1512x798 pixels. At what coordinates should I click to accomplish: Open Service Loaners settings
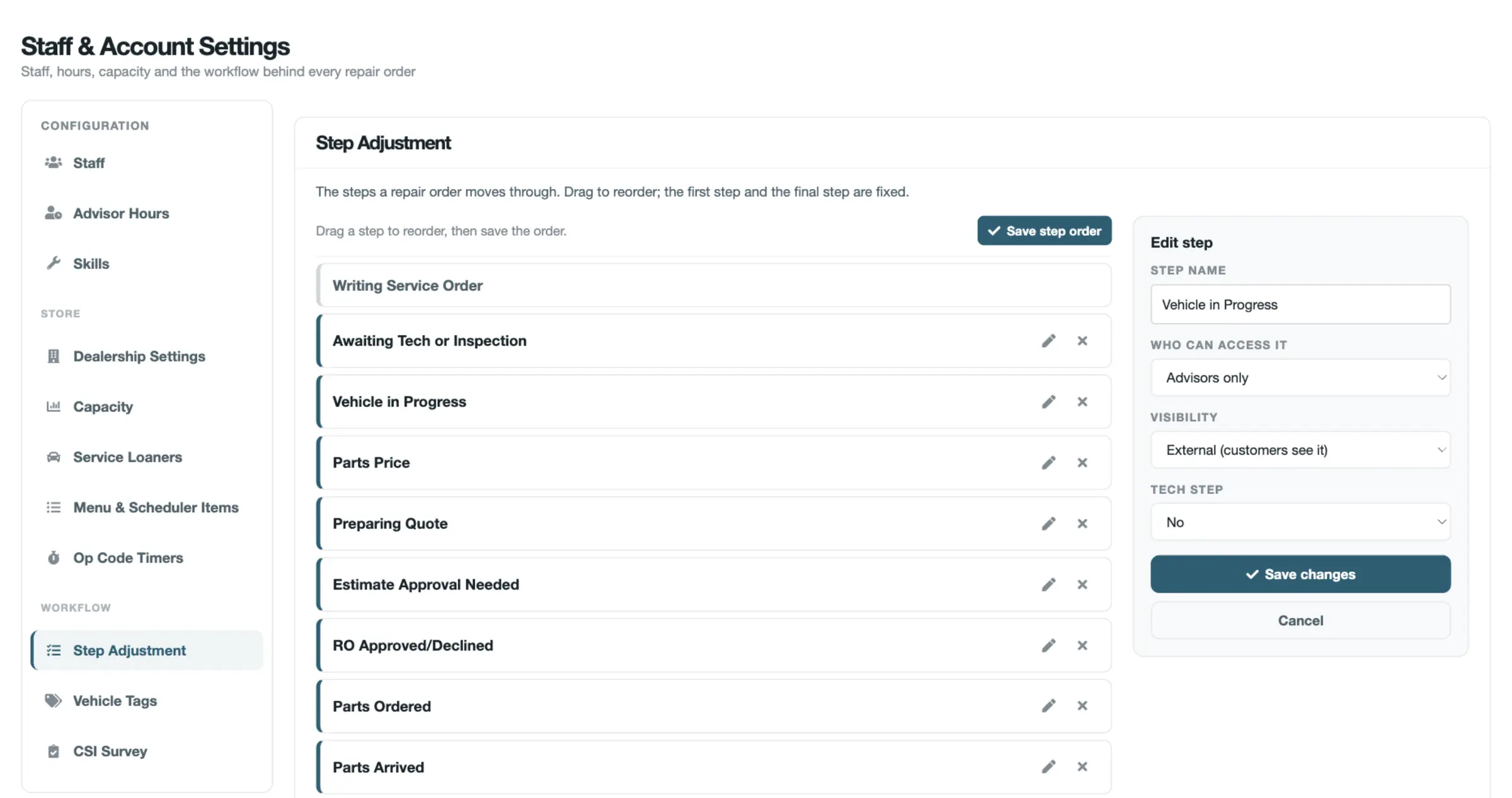147,457
